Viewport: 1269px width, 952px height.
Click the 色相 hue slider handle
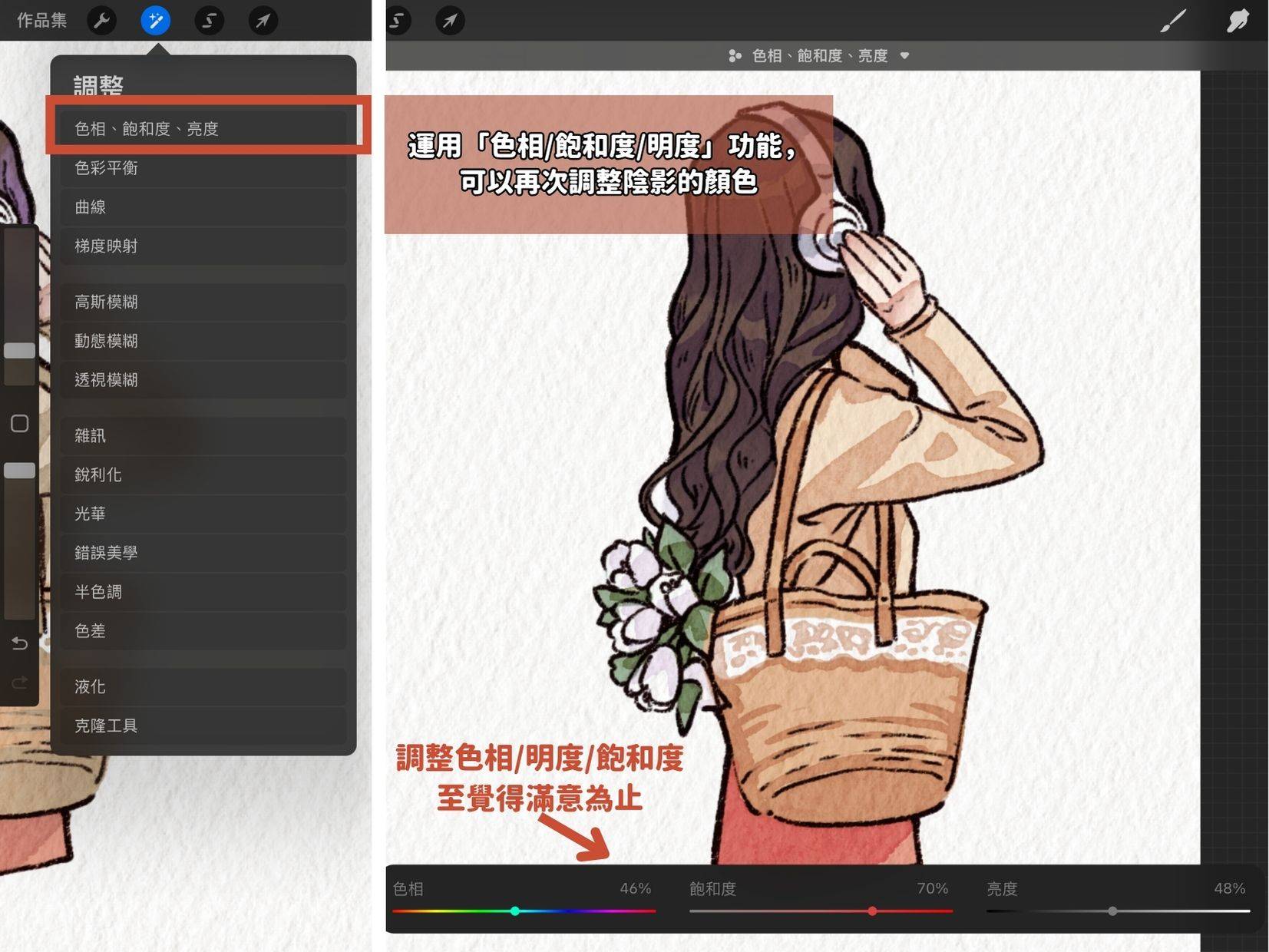515,911
